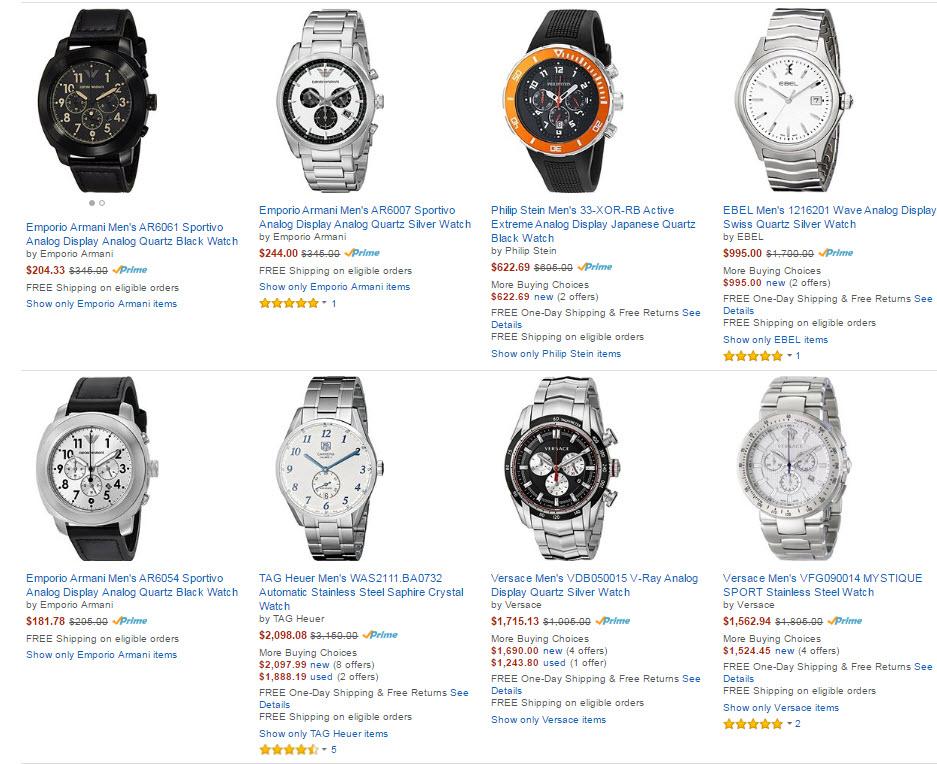Click the Prime logo next to the $2,098.08 price

380,635
